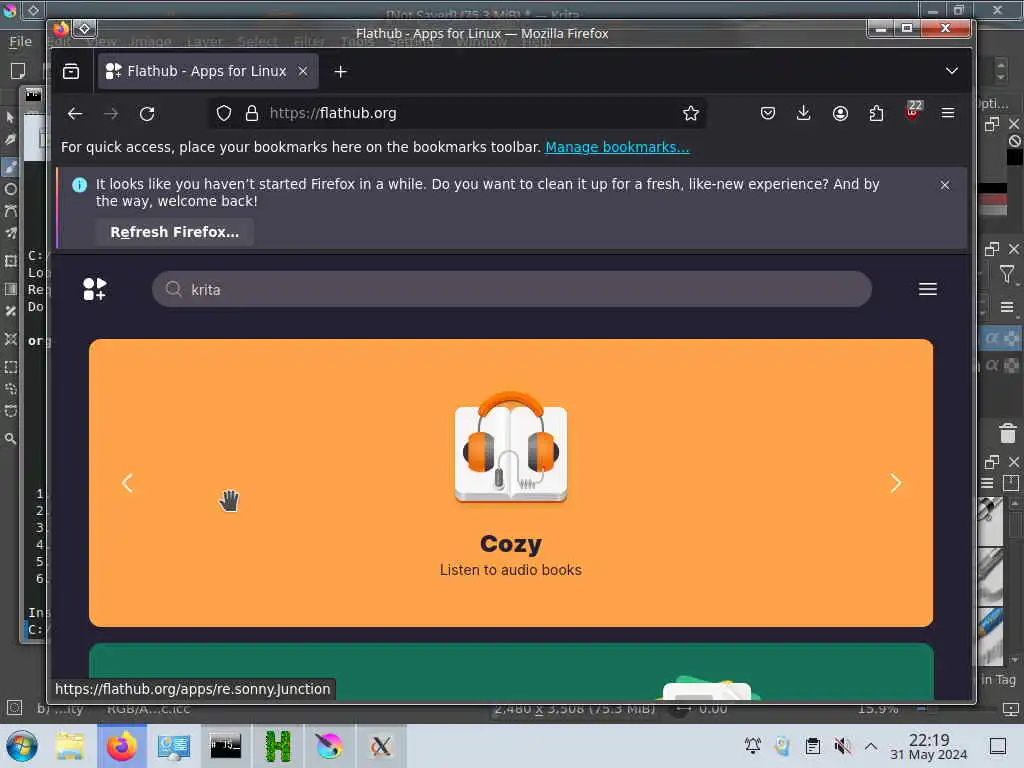
Task: Expand hidden system tray icons chevron
Action: tap(871, 746)
